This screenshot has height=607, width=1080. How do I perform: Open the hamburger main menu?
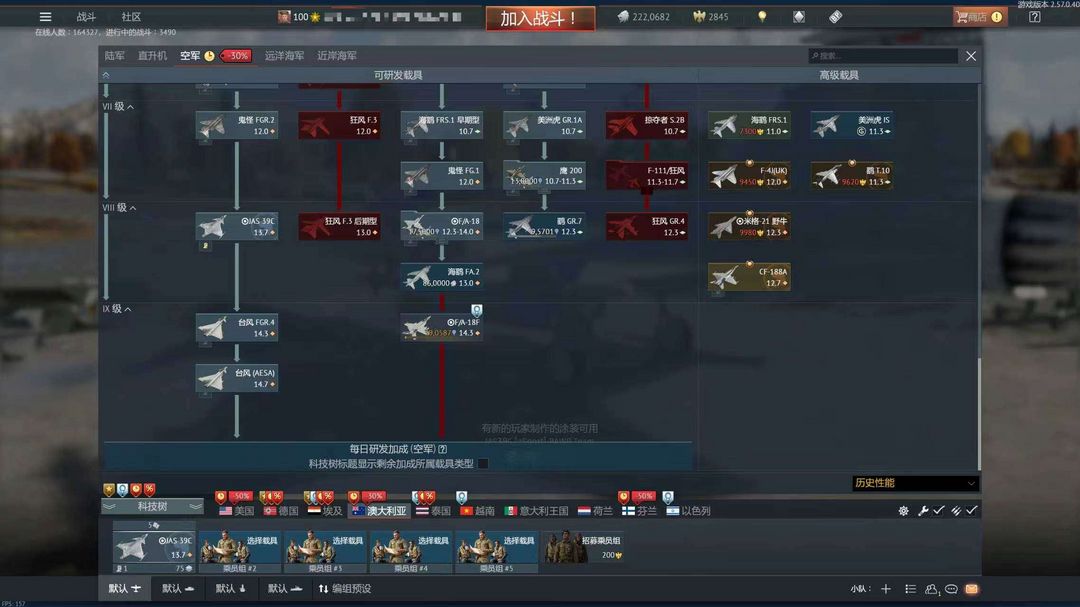coord(45,17)
